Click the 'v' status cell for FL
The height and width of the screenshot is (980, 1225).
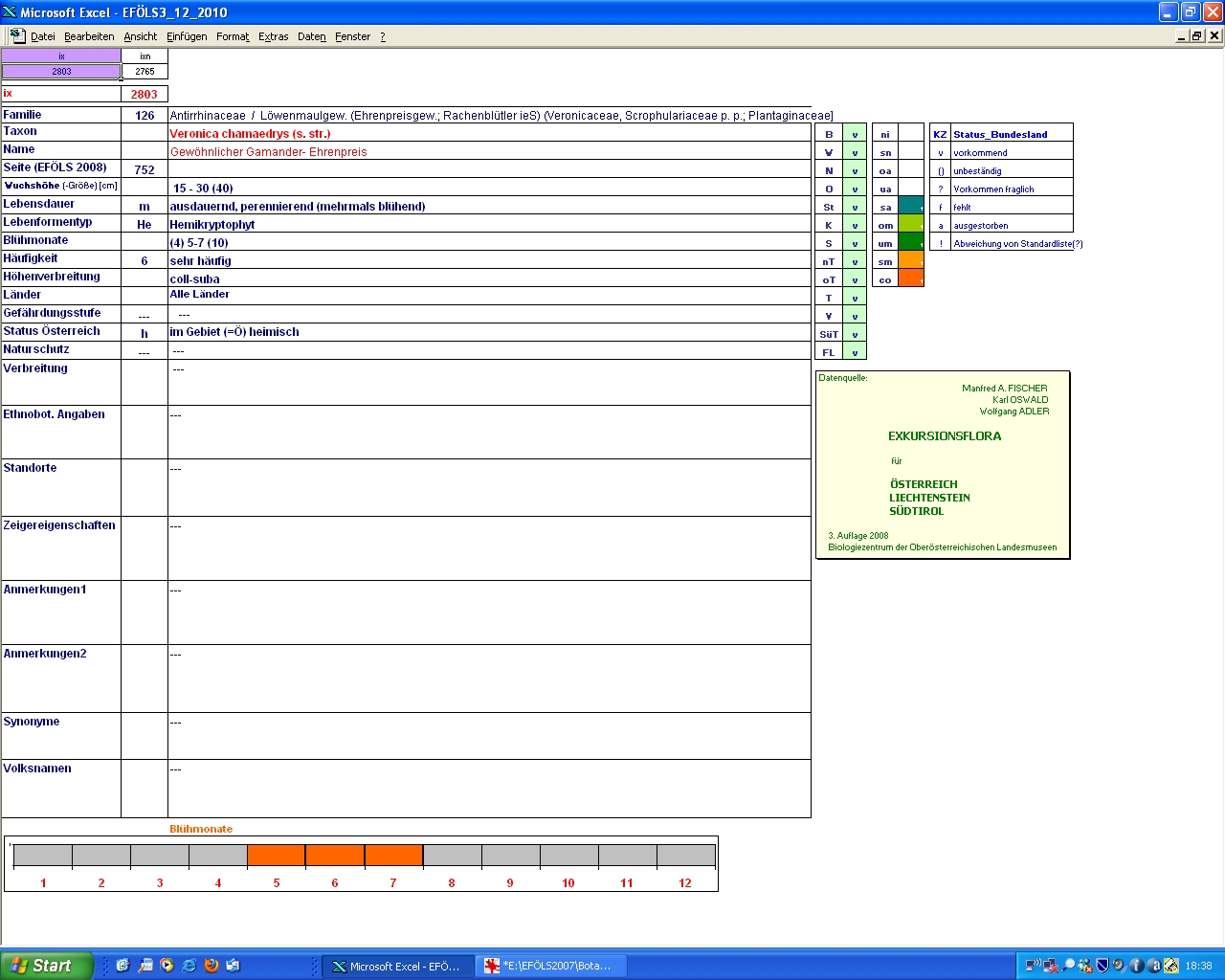click(x=855, y=352)
